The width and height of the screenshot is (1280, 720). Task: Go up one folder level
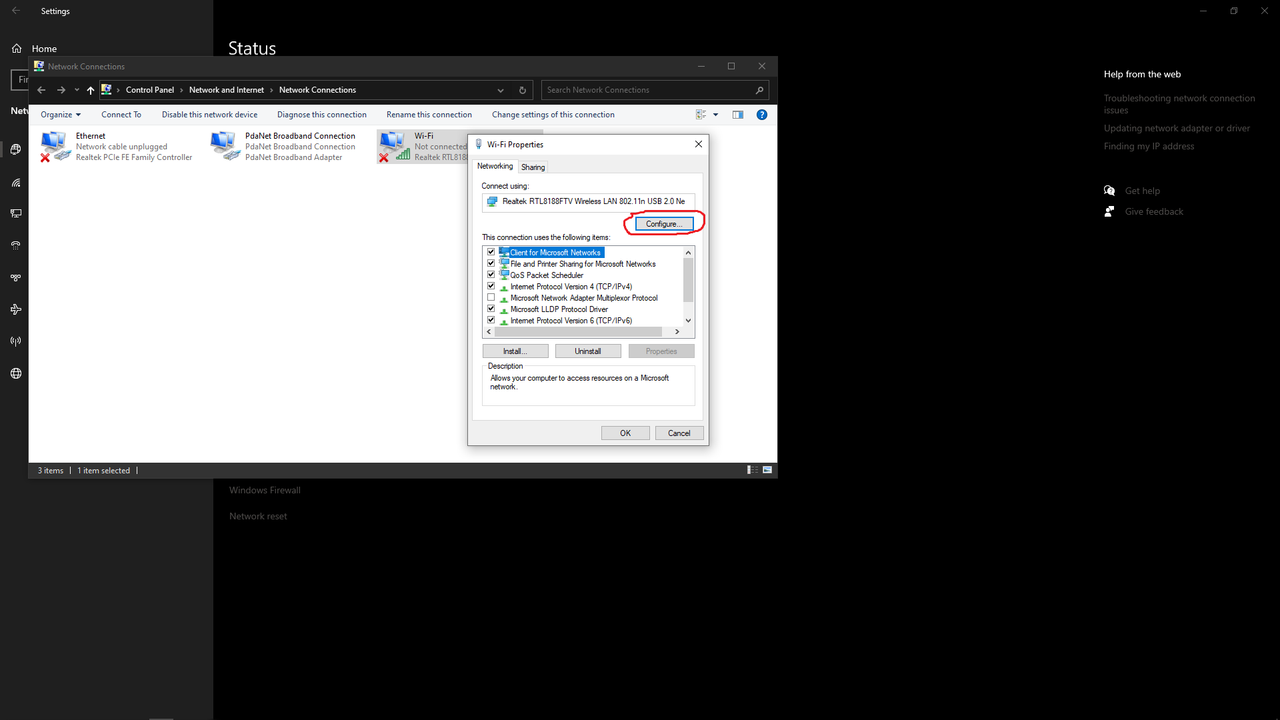pyautogui.click(x=91, y=90)
